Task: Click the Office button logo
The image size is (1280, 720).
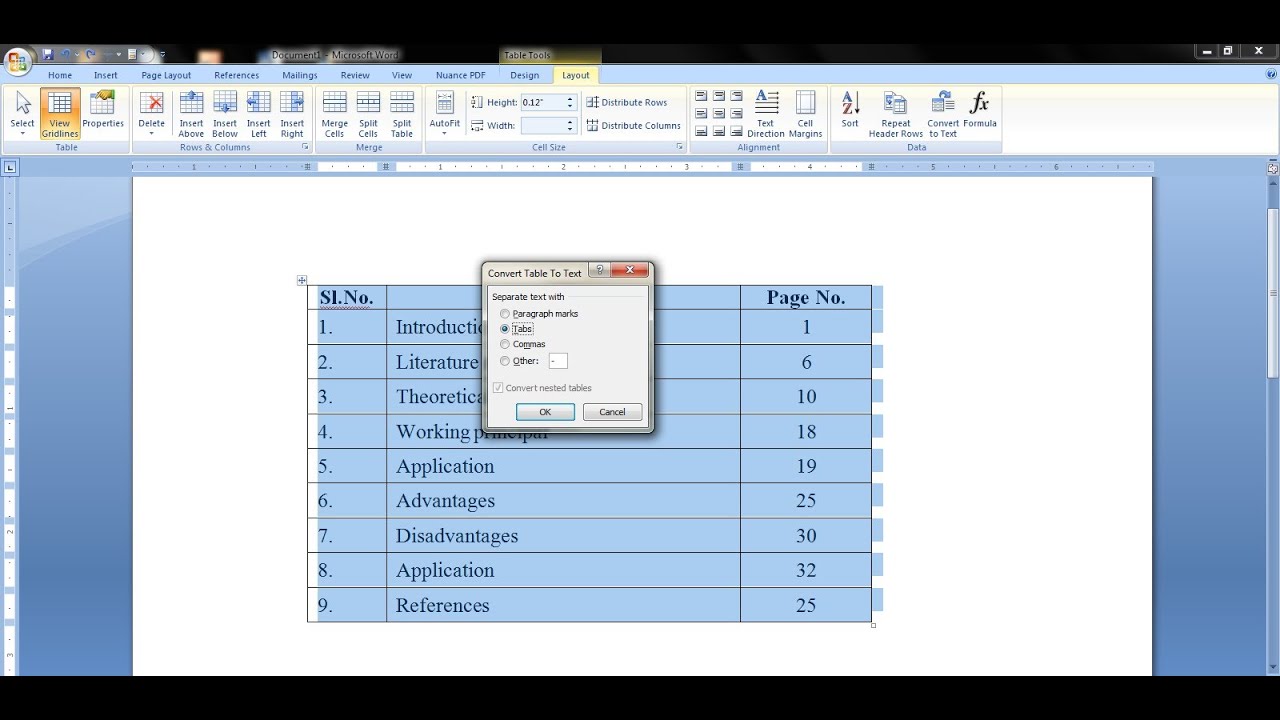Action: click(x=17, y=60)
